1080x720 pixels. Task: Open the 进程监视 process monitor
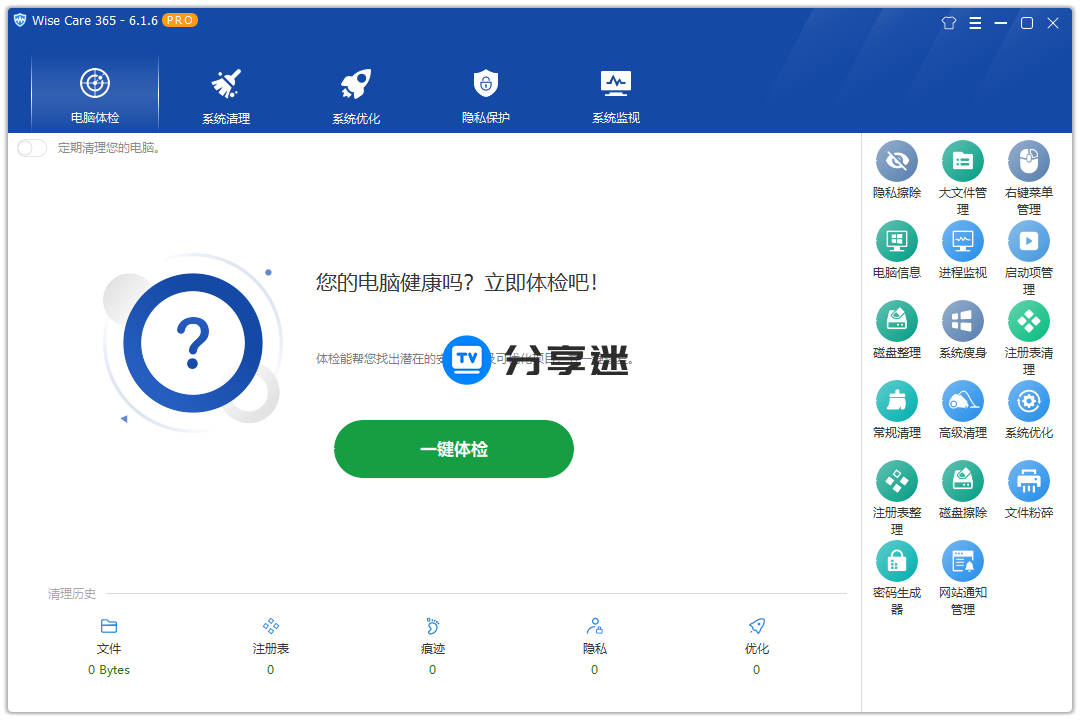click(962, 241)
